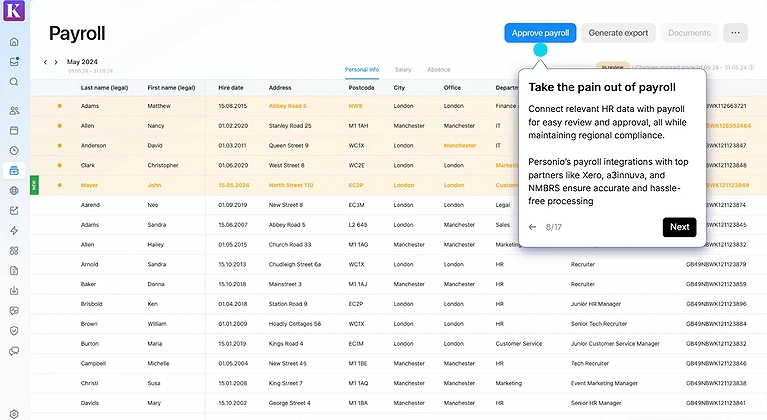This screenshot has height=420, width=767.
Task: Open the speech bubbles icon in sidebar
Action: (x=14, y=351)
